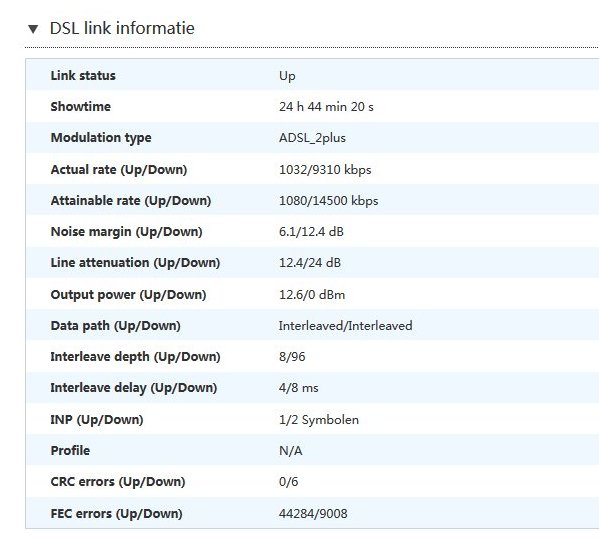This screenshot has width=599, height=549.
Task: Select the 'INP (Up/Down)' label
Action: click(x=97, y=419)
